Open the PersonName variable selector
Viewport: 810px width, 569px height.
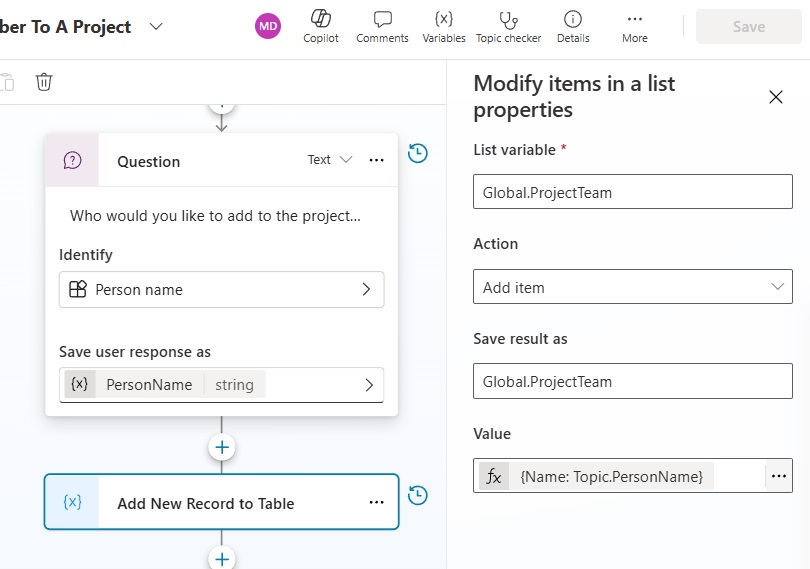pyautogui.click(x=222, y=385)
